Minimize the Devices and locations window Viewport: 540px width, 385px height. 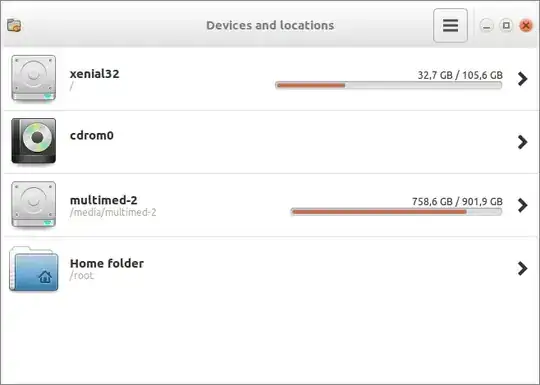tap(486, 26)
